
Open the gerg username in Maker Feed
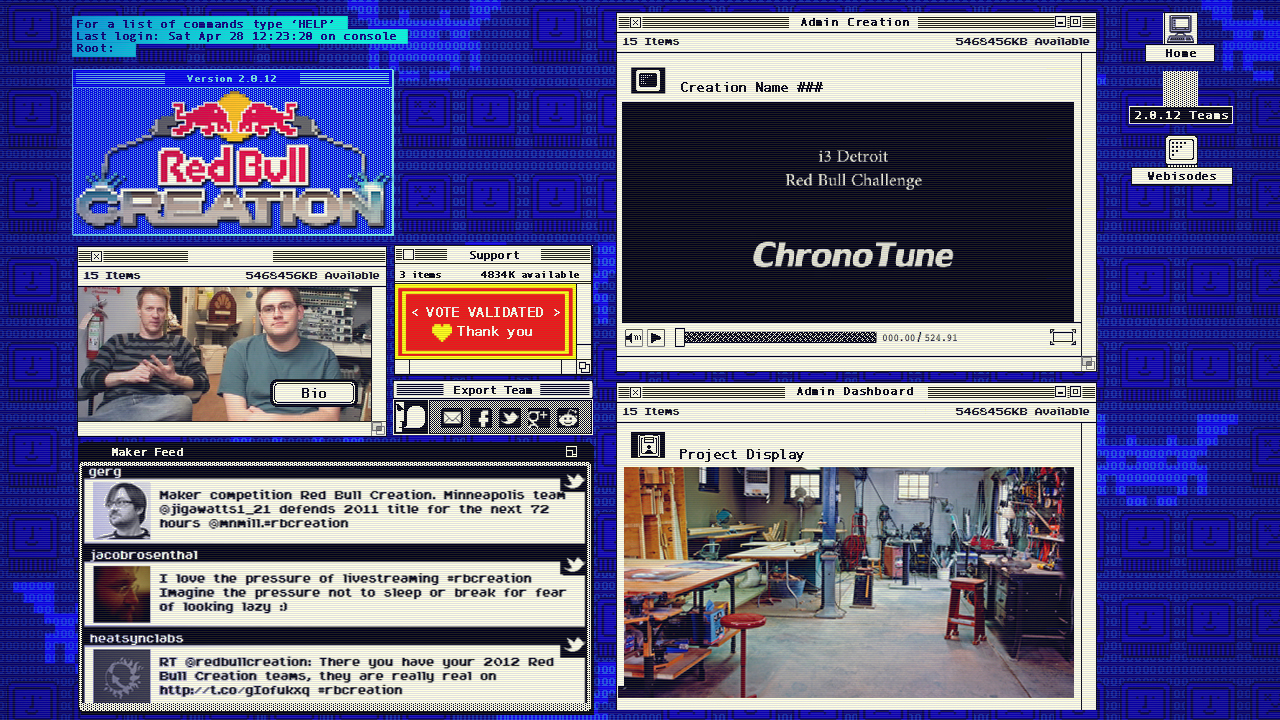click(105, 472)
